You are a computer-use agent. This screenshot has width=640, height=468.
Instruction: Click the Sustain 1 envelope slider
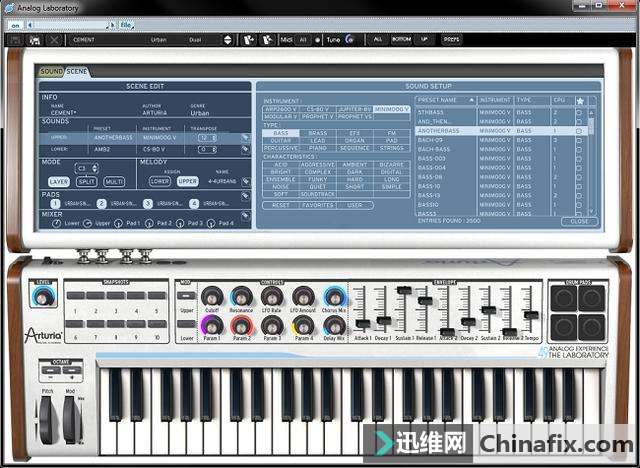[404, 290]
